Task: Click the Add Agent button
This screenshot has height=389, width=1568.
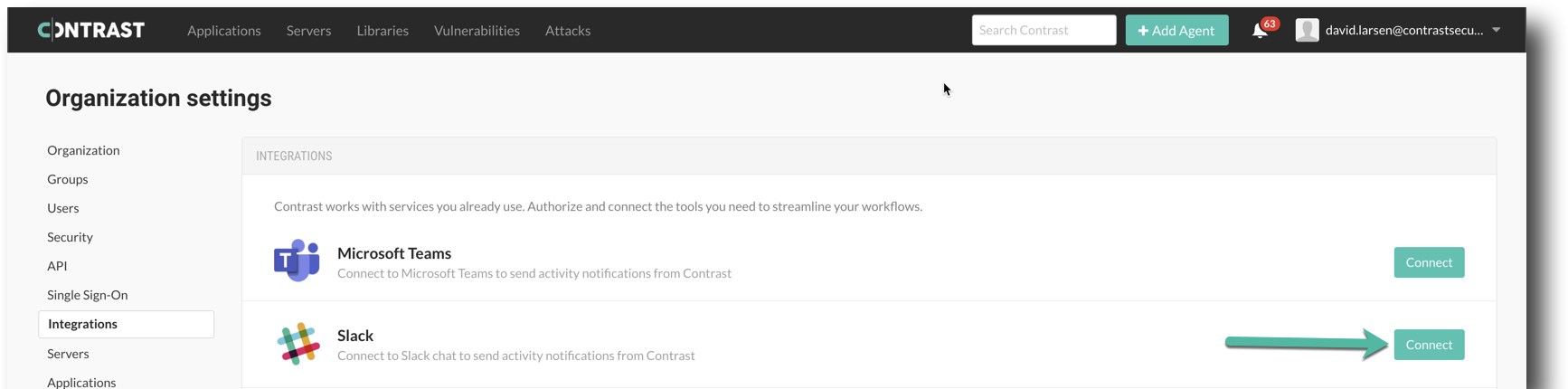Action: tap(1176, 30)
